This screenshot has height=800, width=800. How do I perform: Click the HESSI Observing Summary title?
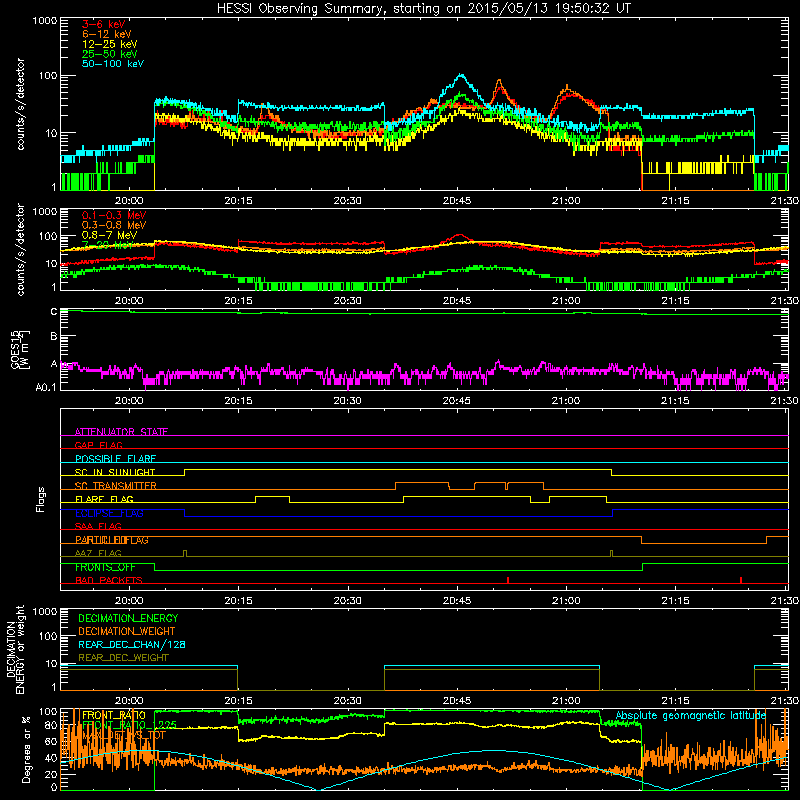pos(423,8)
